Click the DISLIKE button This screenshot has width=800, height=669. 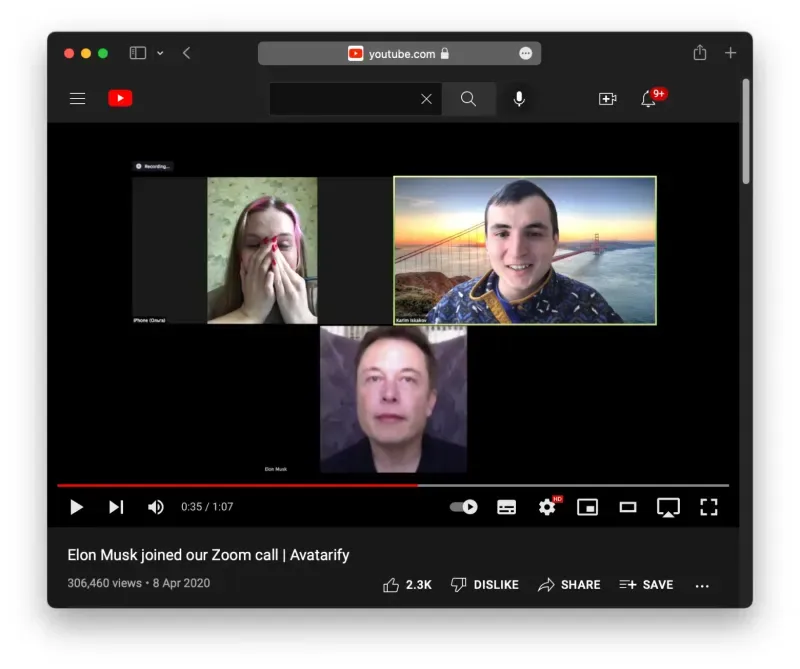pyautogui.click(x=485, y=585)
